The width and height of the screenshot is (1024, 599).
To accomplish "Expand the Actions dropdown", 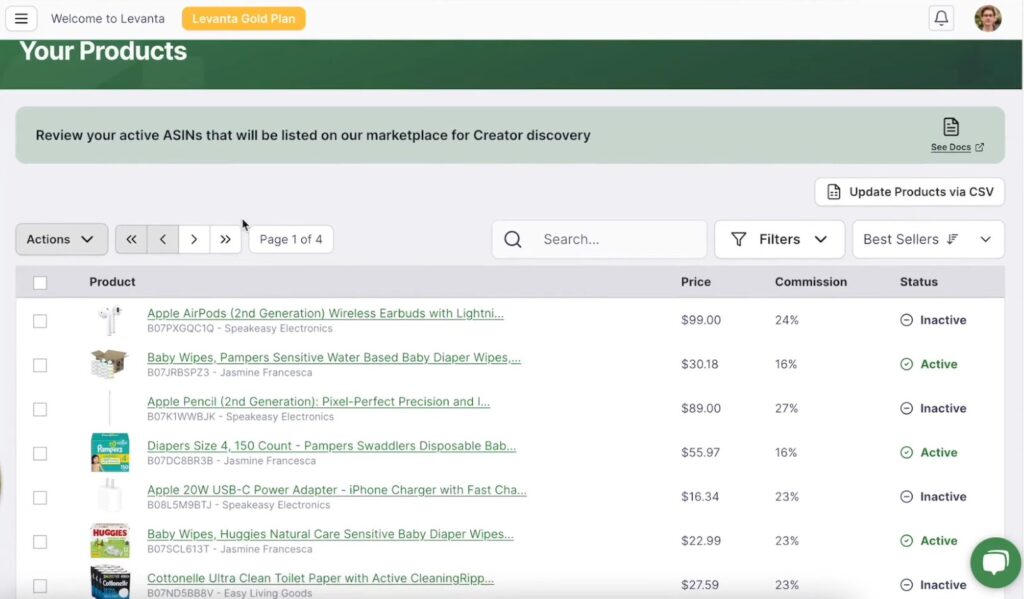I will 61,239.
